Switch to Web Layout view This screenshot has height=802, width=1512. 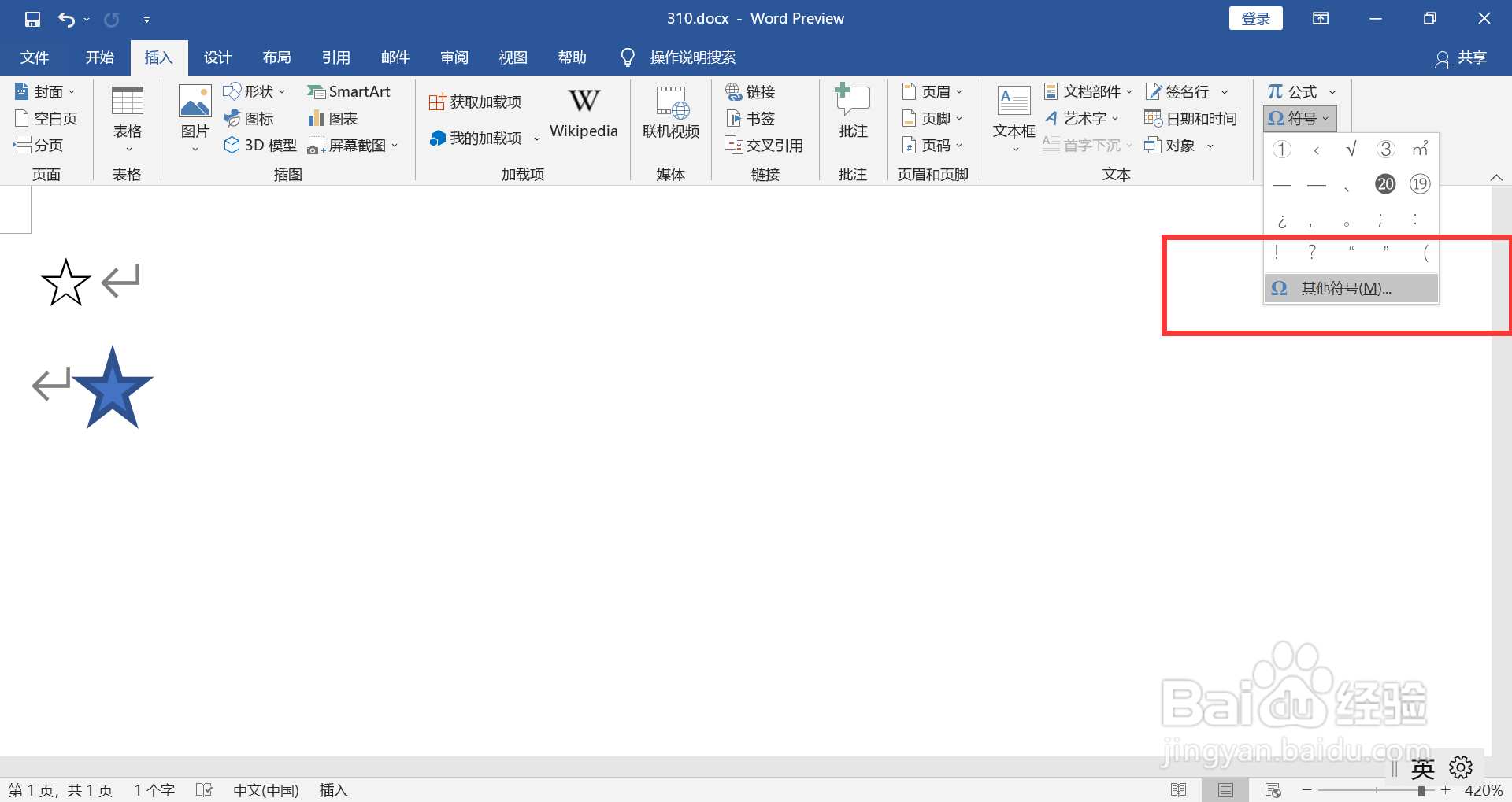click(x=1273, y=789)
